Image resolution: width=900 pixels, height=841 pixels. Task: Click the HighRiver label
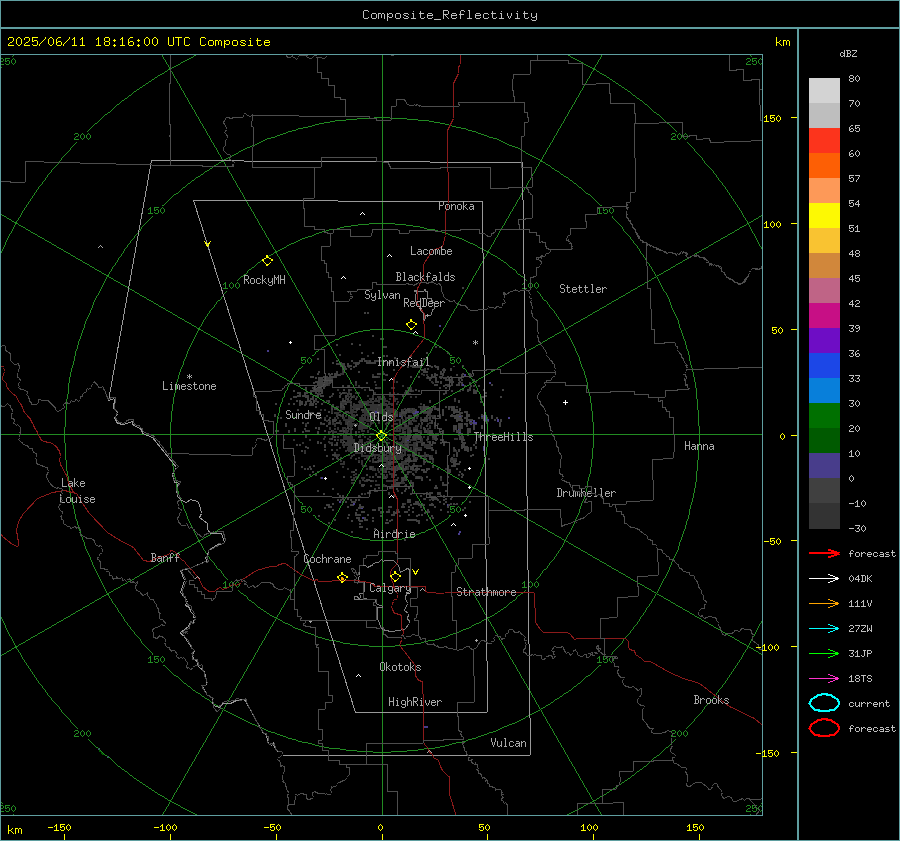(x=415, y=702)
